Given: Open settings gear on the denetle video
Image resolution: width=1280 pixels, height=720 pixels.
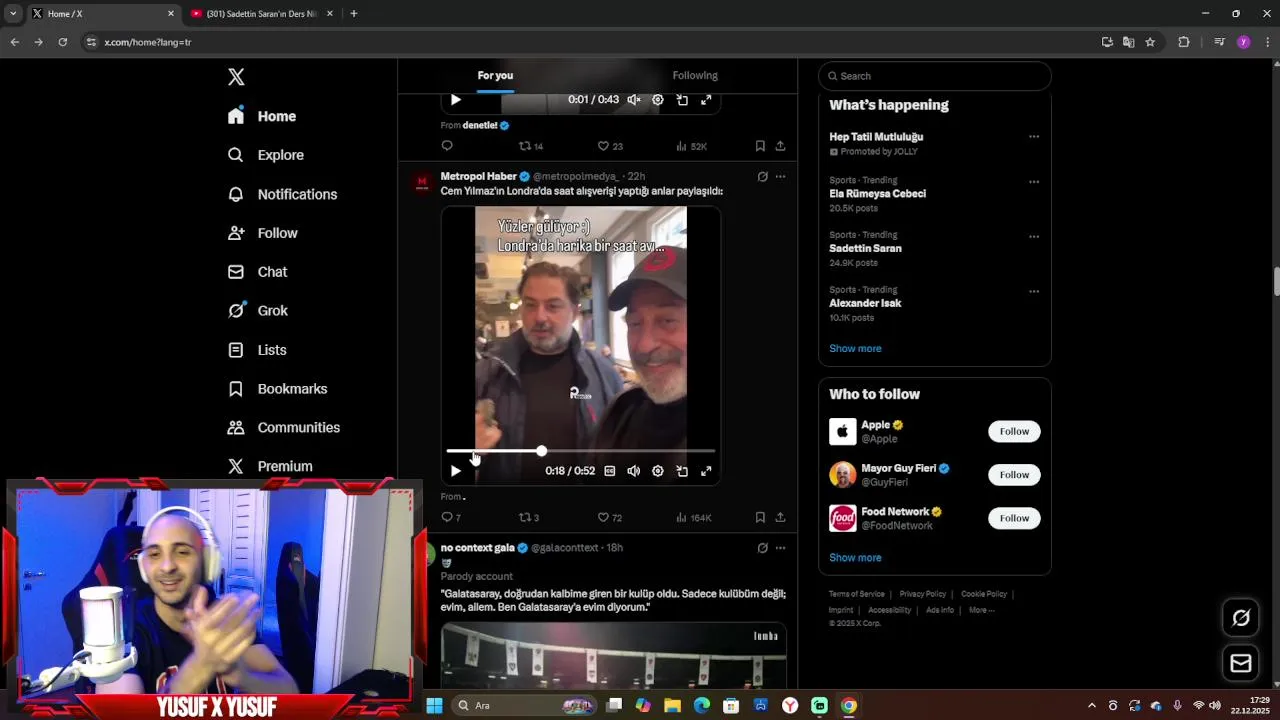Looking at the screenshot, I should coord(658,100).
